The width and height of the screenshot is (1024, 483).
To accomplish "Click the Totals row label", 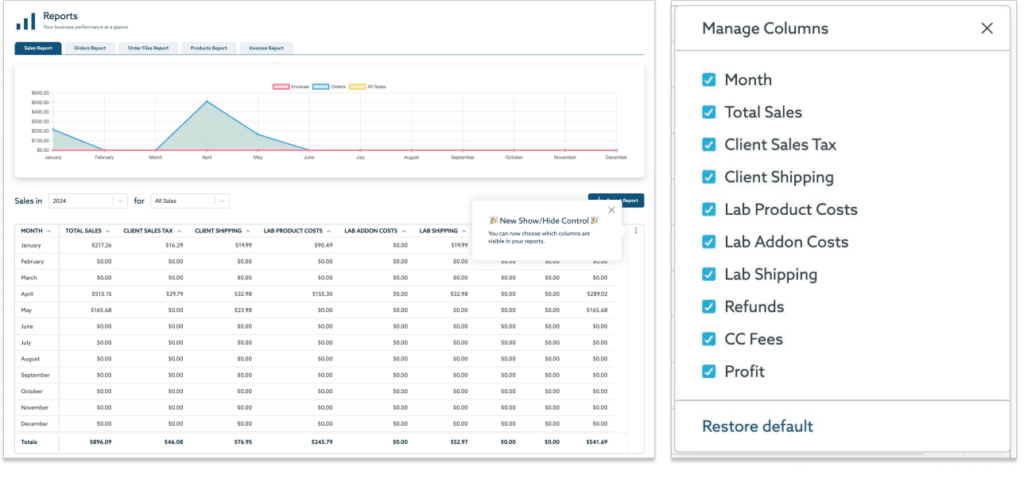I will pyautogui.click(x=29, y=442).
